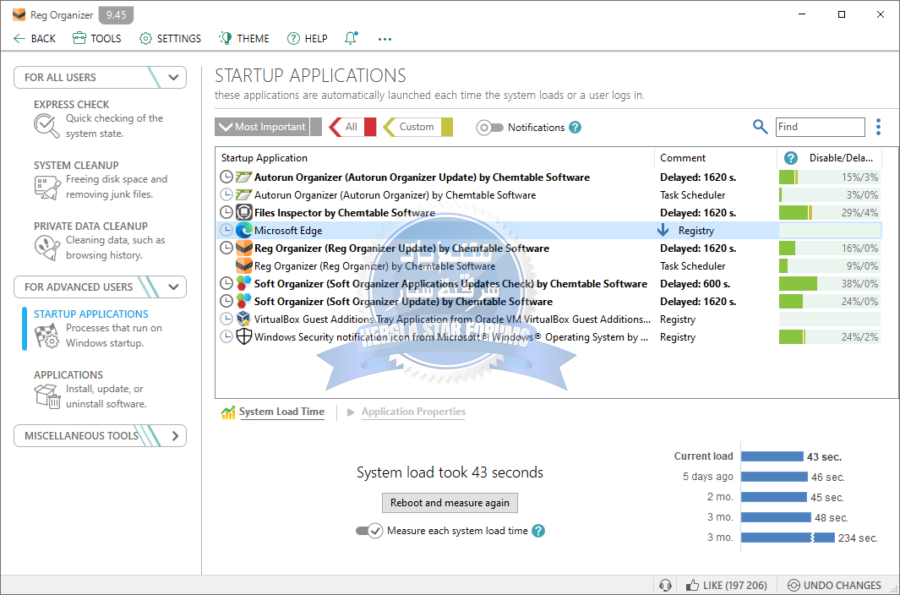Click the help icon in Disable/Delay column header
Image resolution: width=900 pixels, height=595 pixels.
tap(791, 158)
